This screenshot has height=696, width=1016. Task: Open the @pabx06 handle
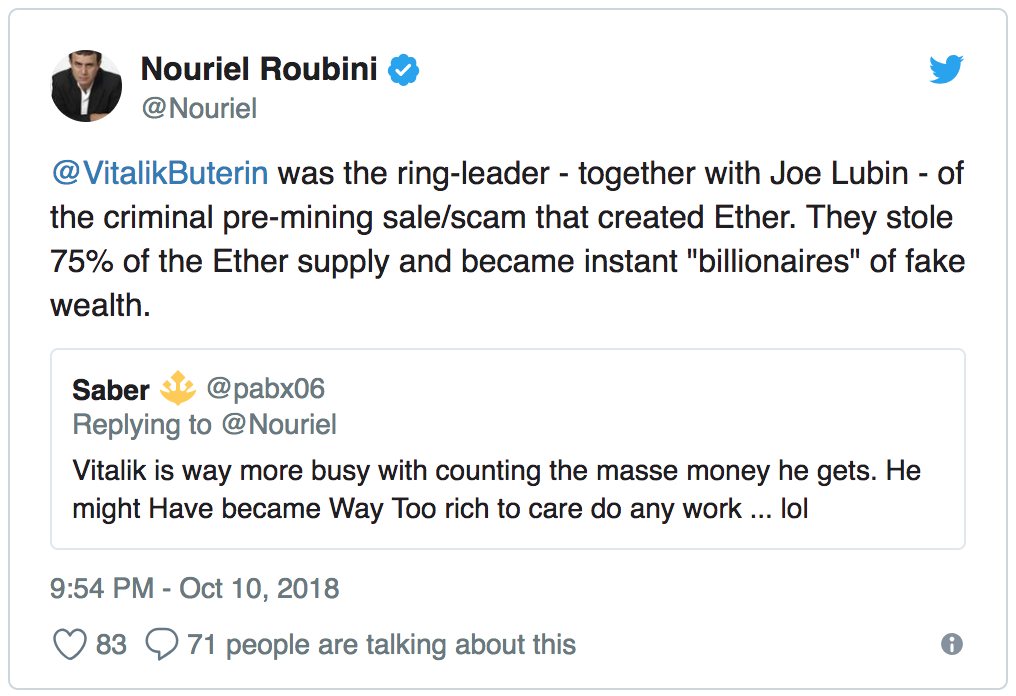coord(265,388)
